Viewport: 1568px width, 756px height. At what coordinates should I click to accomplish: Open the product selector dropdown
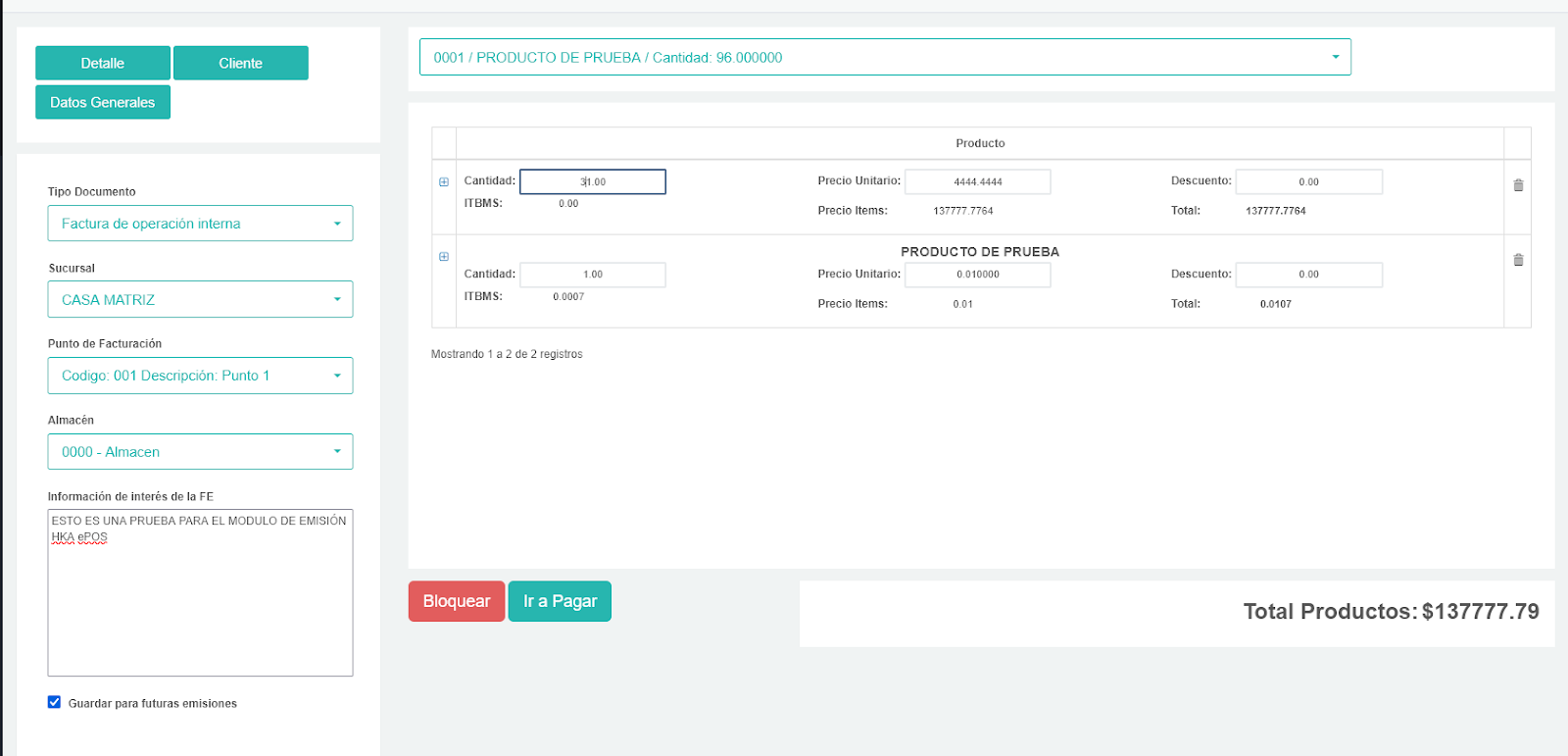click(x=884, y=58)
